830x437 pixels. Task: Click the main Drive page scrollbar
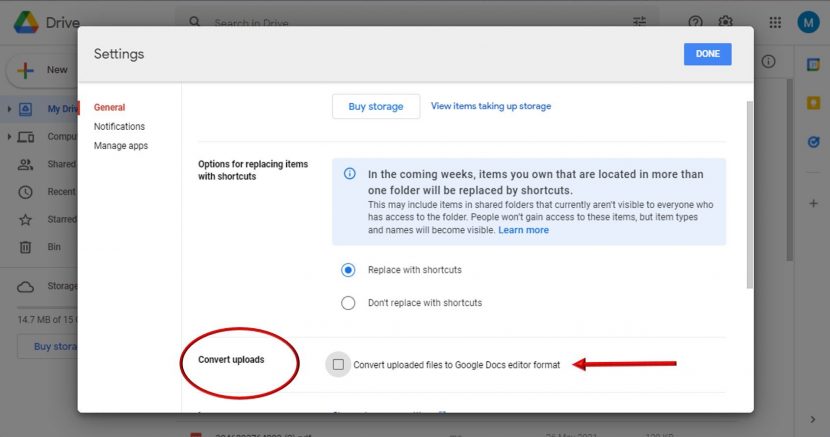click(x=790, y=169)
